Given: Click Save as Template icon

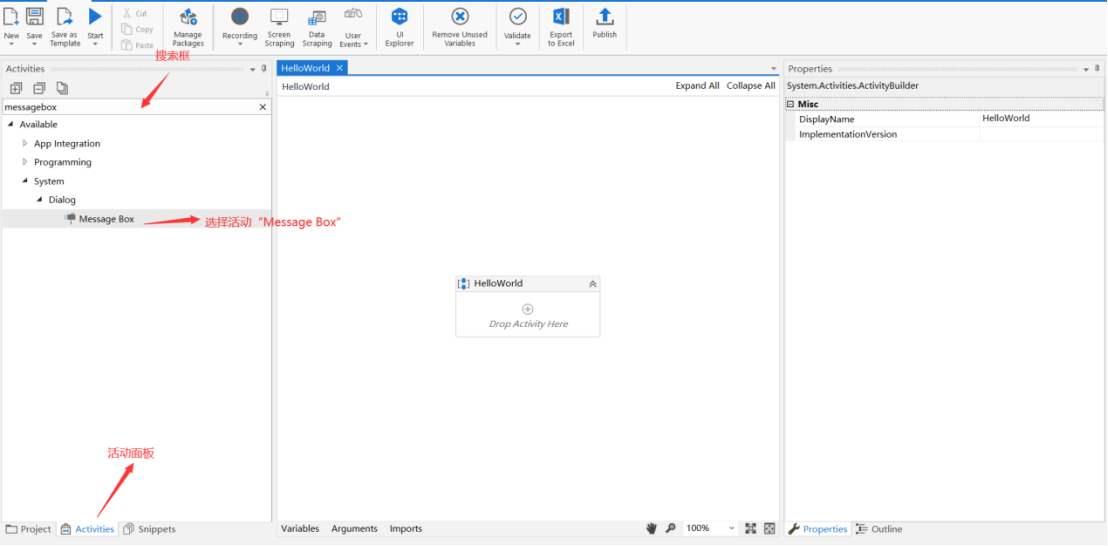Looking at the screenshot, I should (64, 17).
